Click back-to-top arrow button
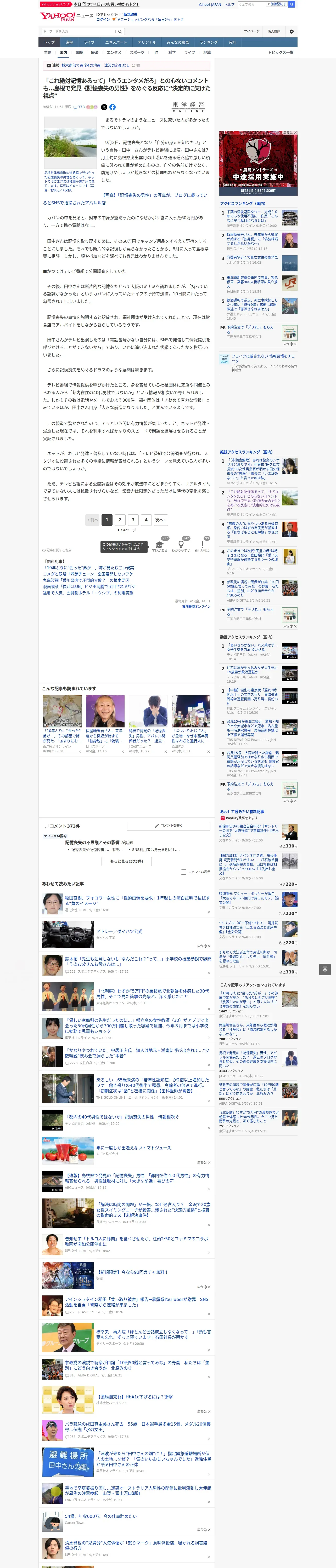336x1568 pixels. click(324, 970)
